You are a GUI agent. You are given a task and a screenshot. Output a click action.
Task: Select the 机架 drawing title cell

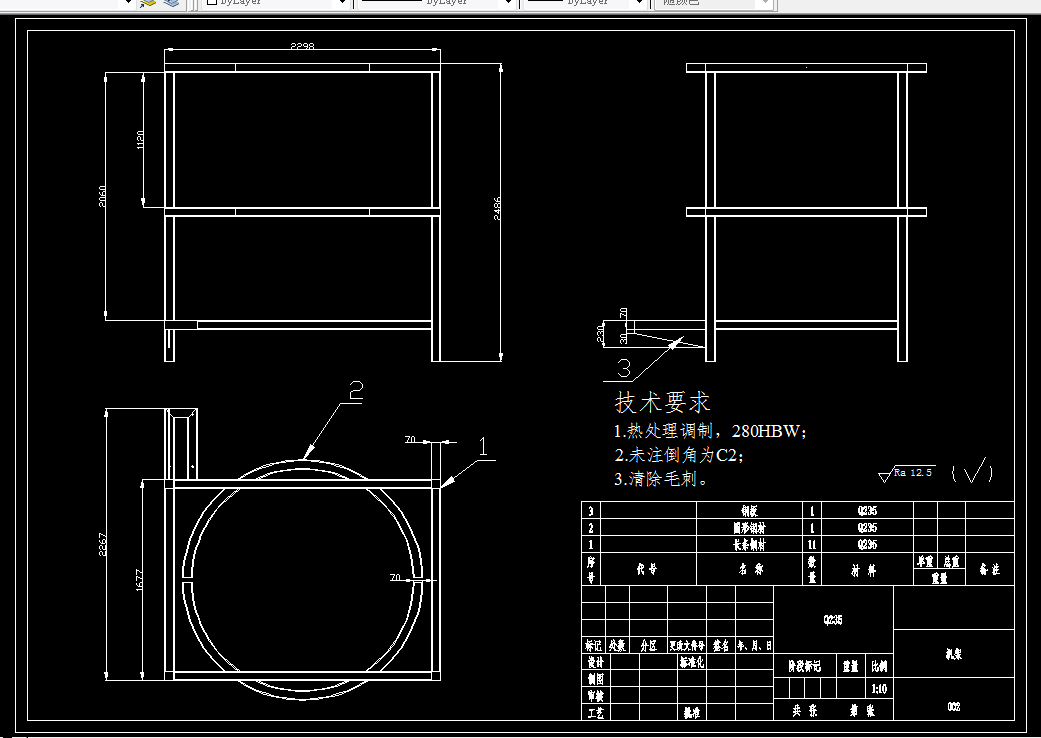[953, 654]
